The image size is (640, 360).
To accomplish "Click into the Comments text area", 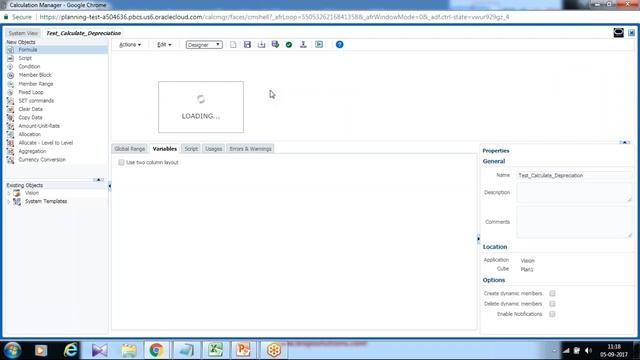I will tap(574, 222).
